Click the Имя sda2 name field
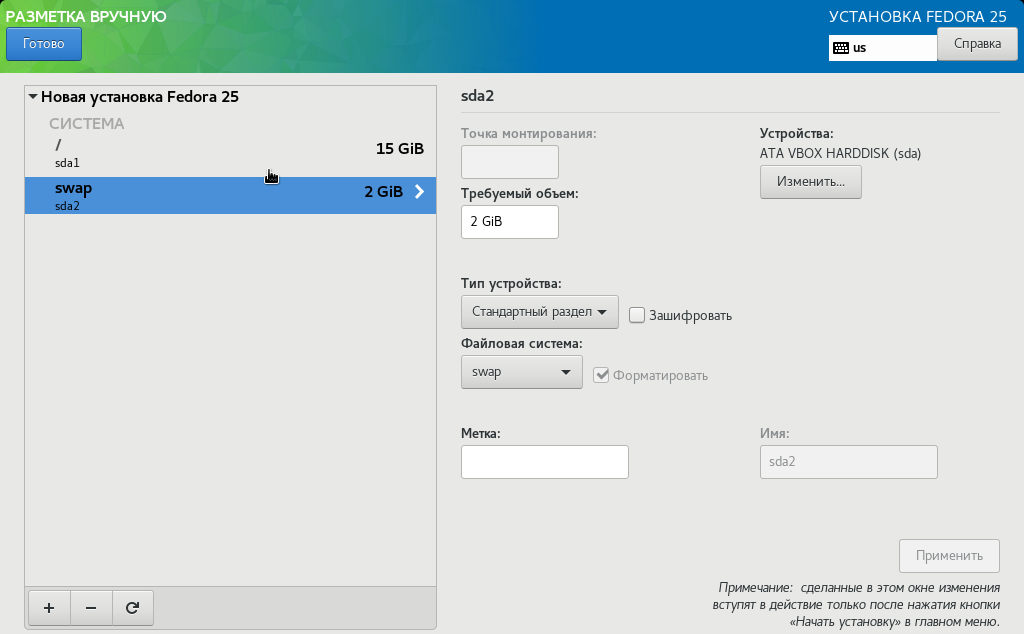The width and height of the screenshot is (1024, 634). coord(848,462)
